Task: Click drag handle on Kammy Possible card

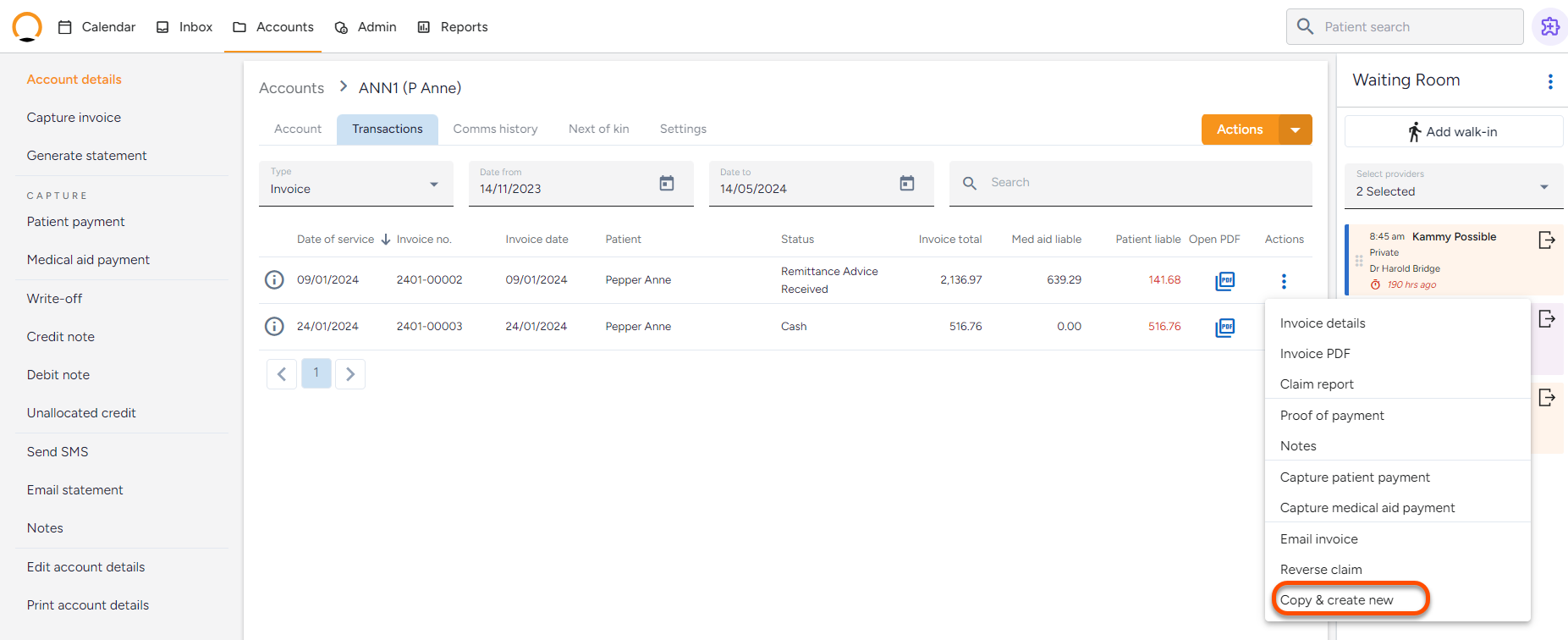Action: click(x=1359, y=261)
